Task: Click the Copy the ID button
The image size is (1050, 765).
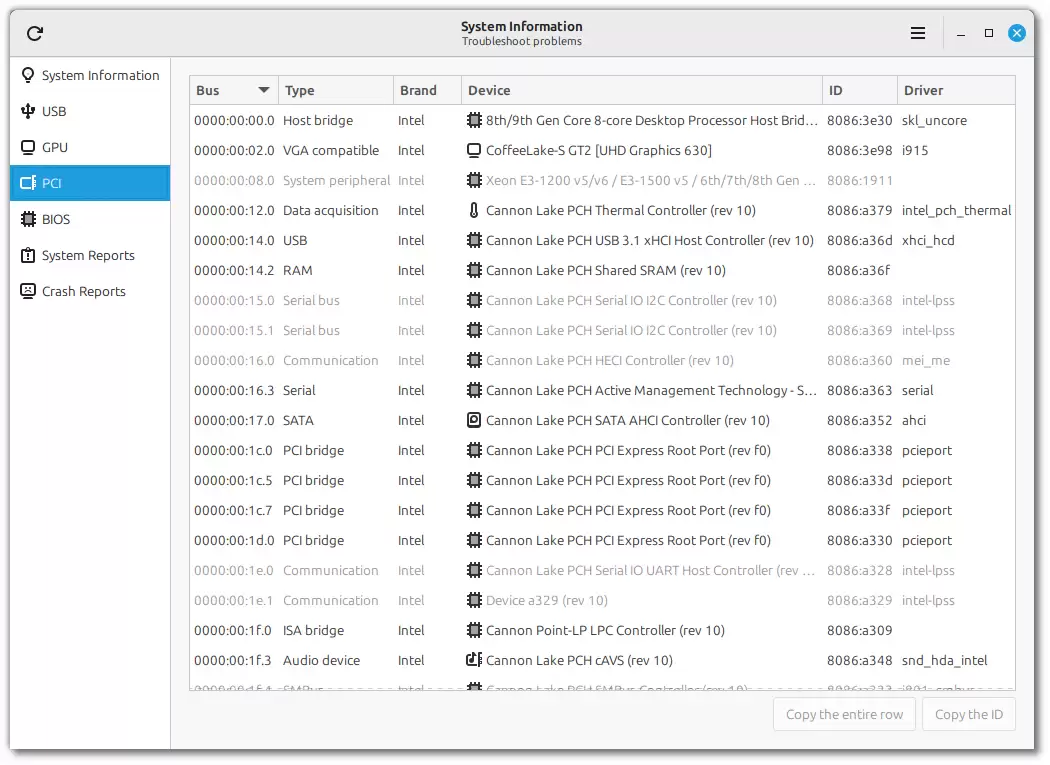Action: [x=968, y=715]
